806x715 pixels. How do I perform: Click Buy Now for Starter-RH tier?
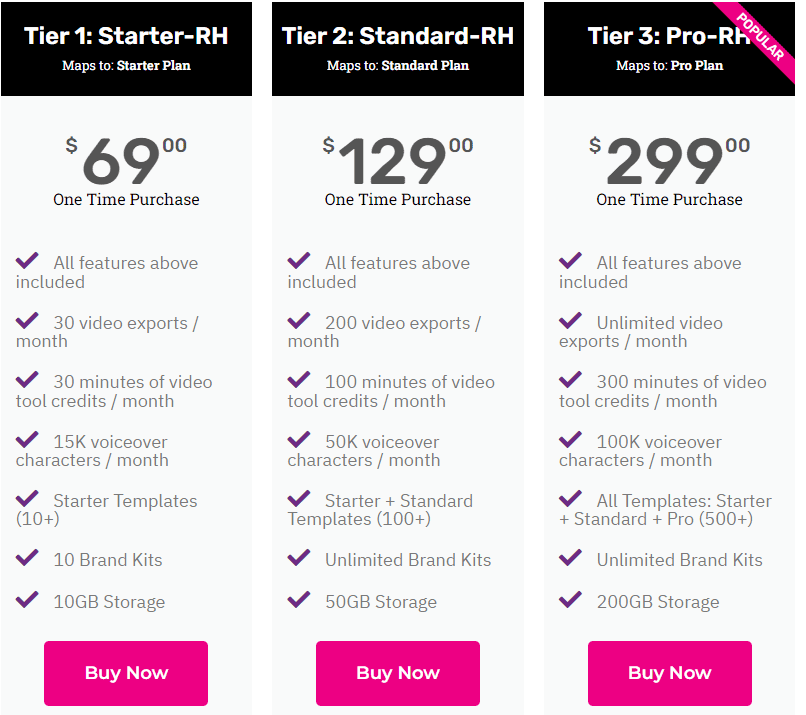pos(125,673)
